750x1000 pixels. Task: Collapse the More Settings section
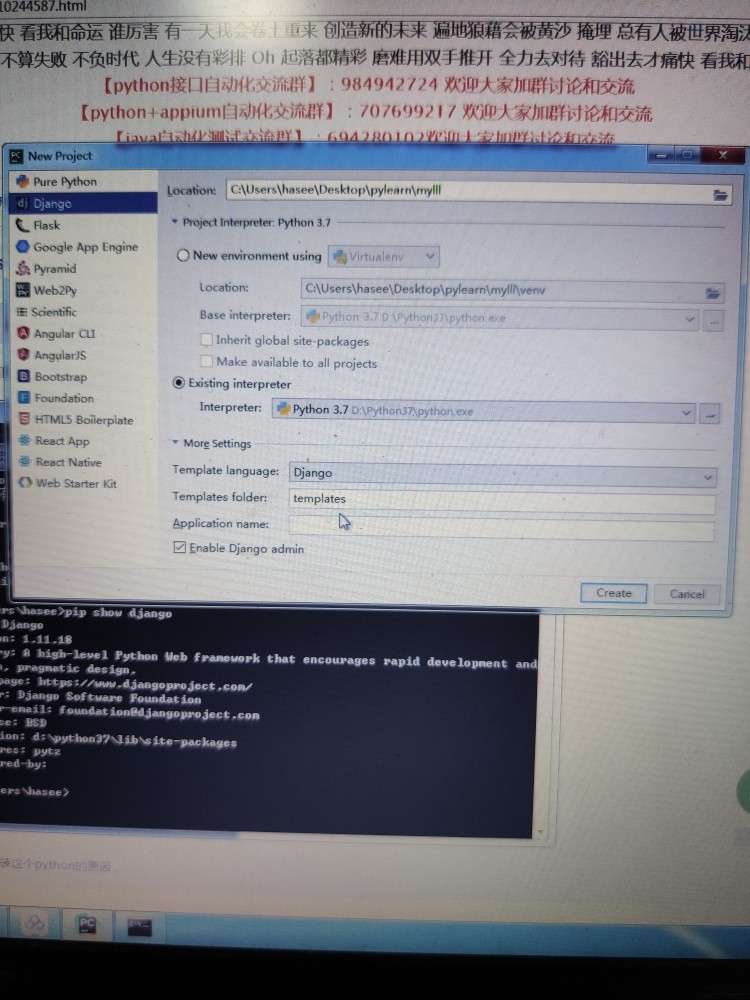click(x=175, y=443)
